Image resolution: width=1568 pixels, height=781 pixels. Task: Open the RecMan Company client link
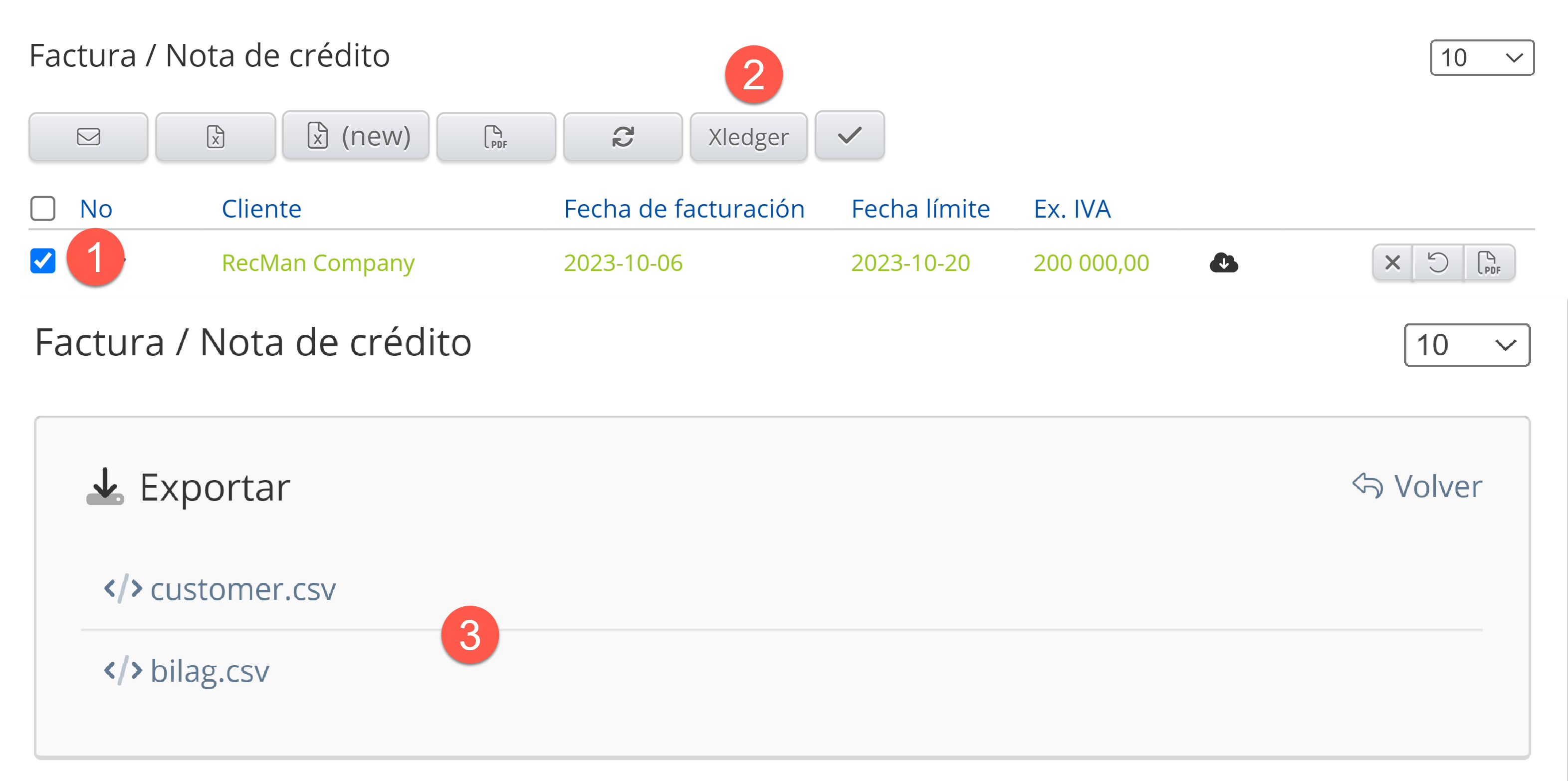318,263
